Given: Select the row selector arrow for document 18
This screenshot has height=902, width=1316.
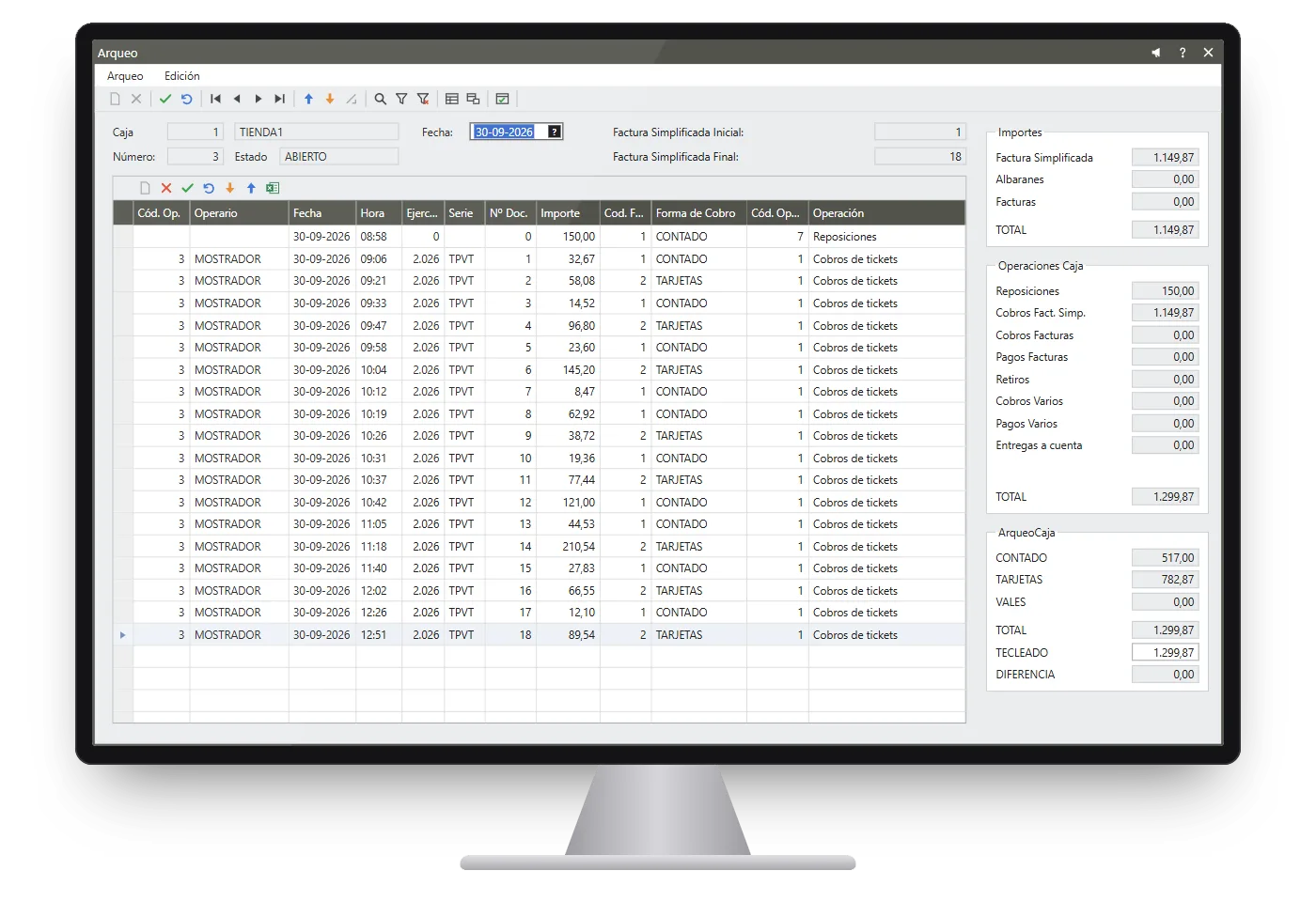Looking at the screenshot, I should point(123,635).
